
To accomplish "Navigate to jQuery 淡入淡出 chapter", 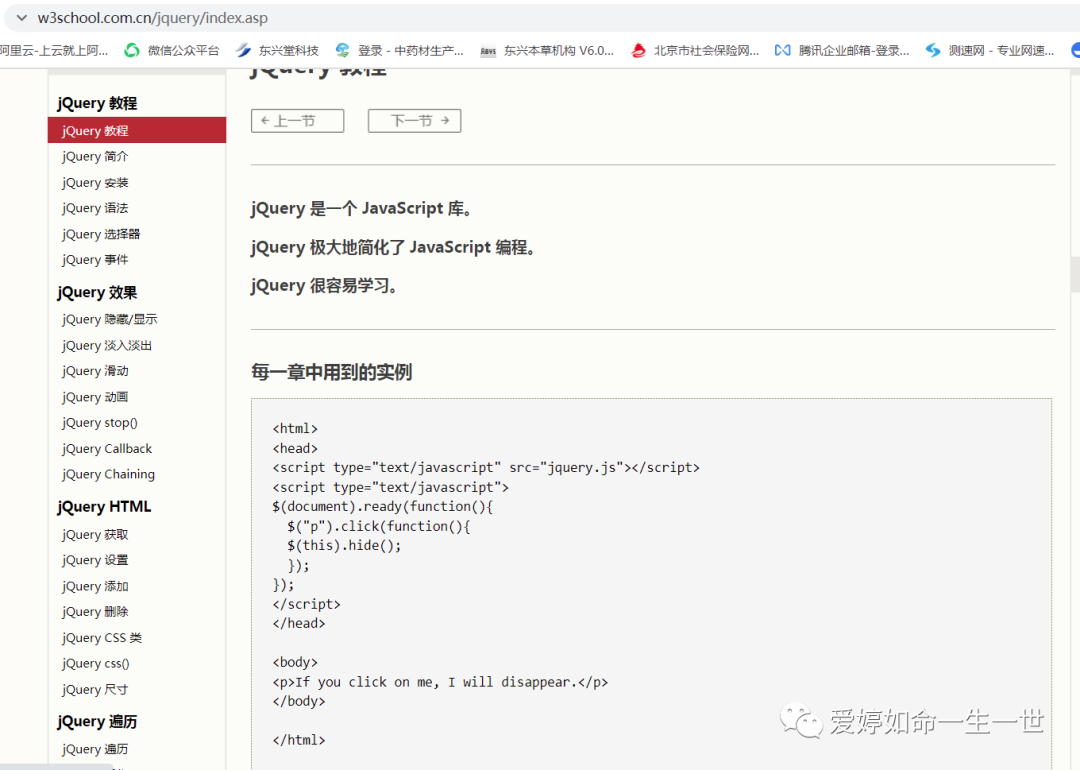I will [x=107, y=345].
